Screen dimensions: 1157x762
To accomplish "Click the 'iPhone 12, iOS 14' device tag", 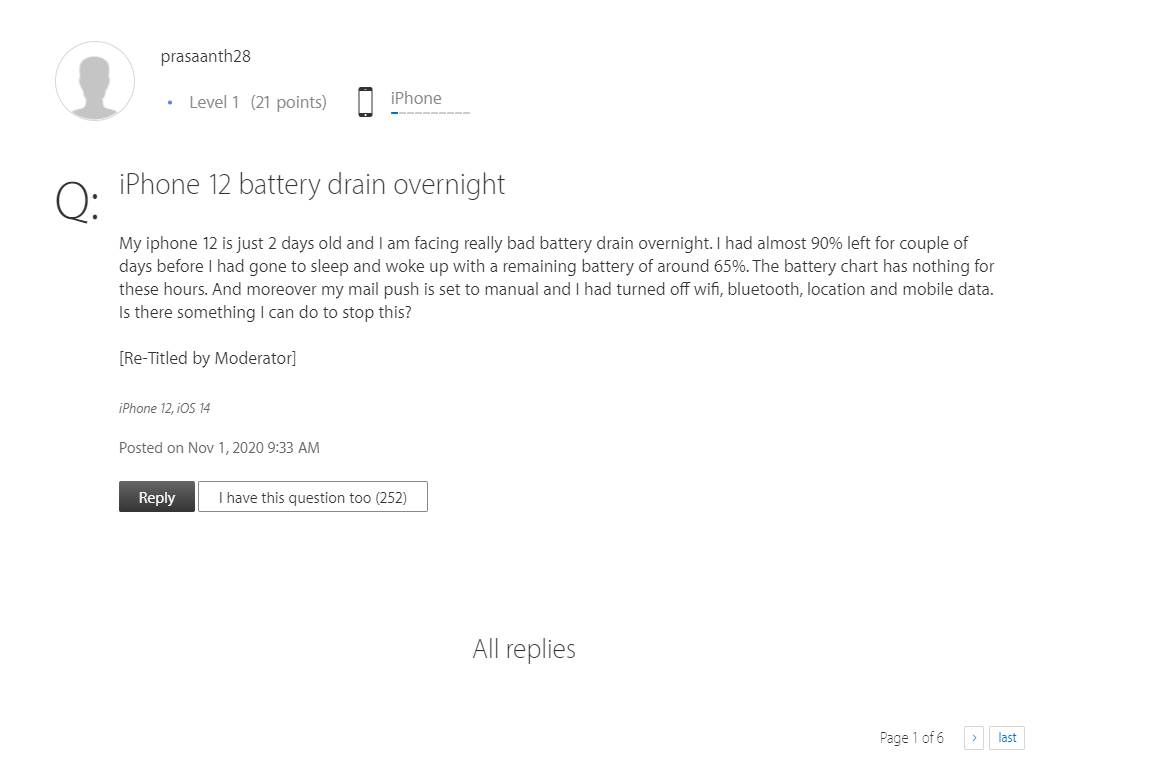I will coord(164,408).
